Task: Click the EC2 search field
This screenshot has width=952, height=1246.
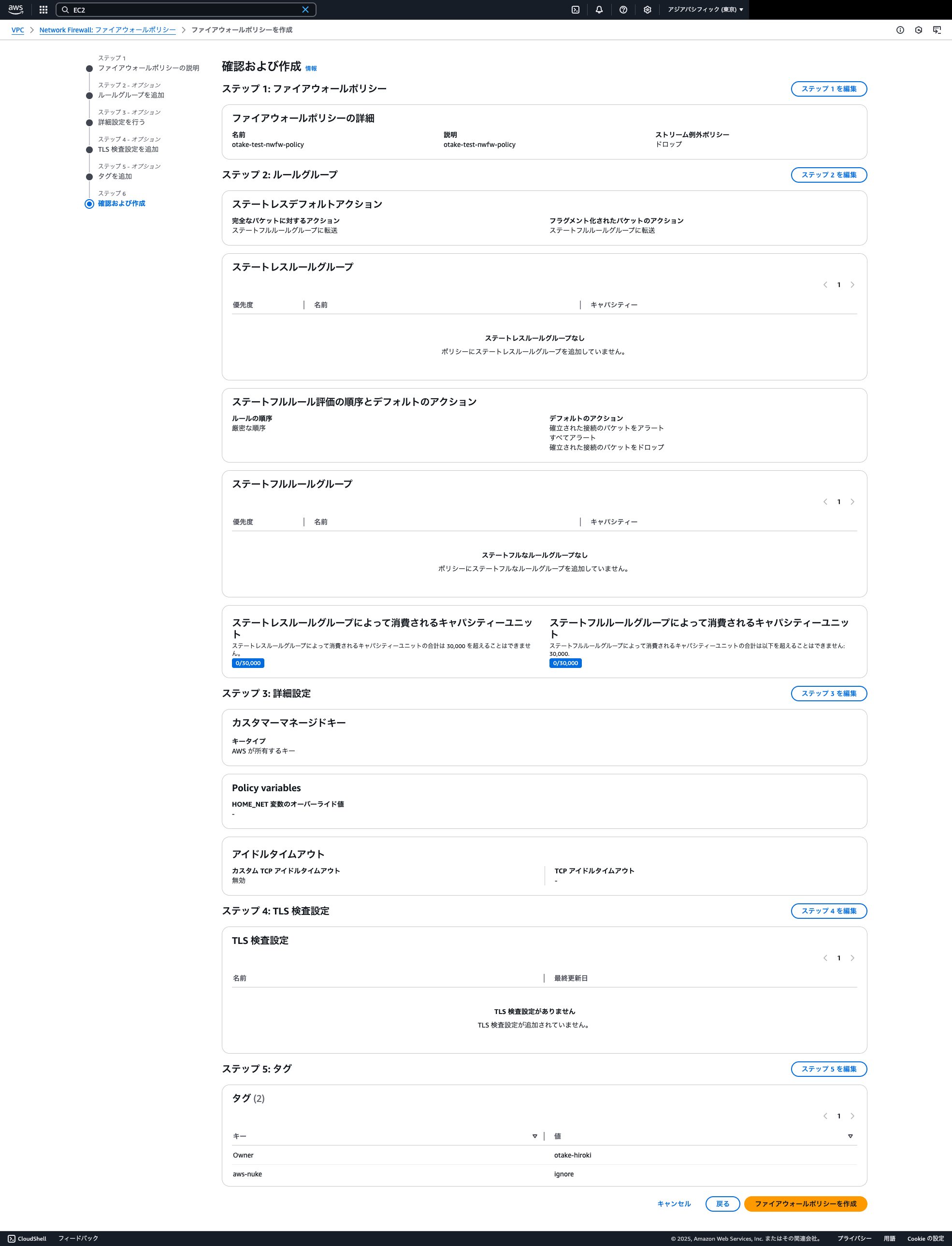Action: click(185, 10)
